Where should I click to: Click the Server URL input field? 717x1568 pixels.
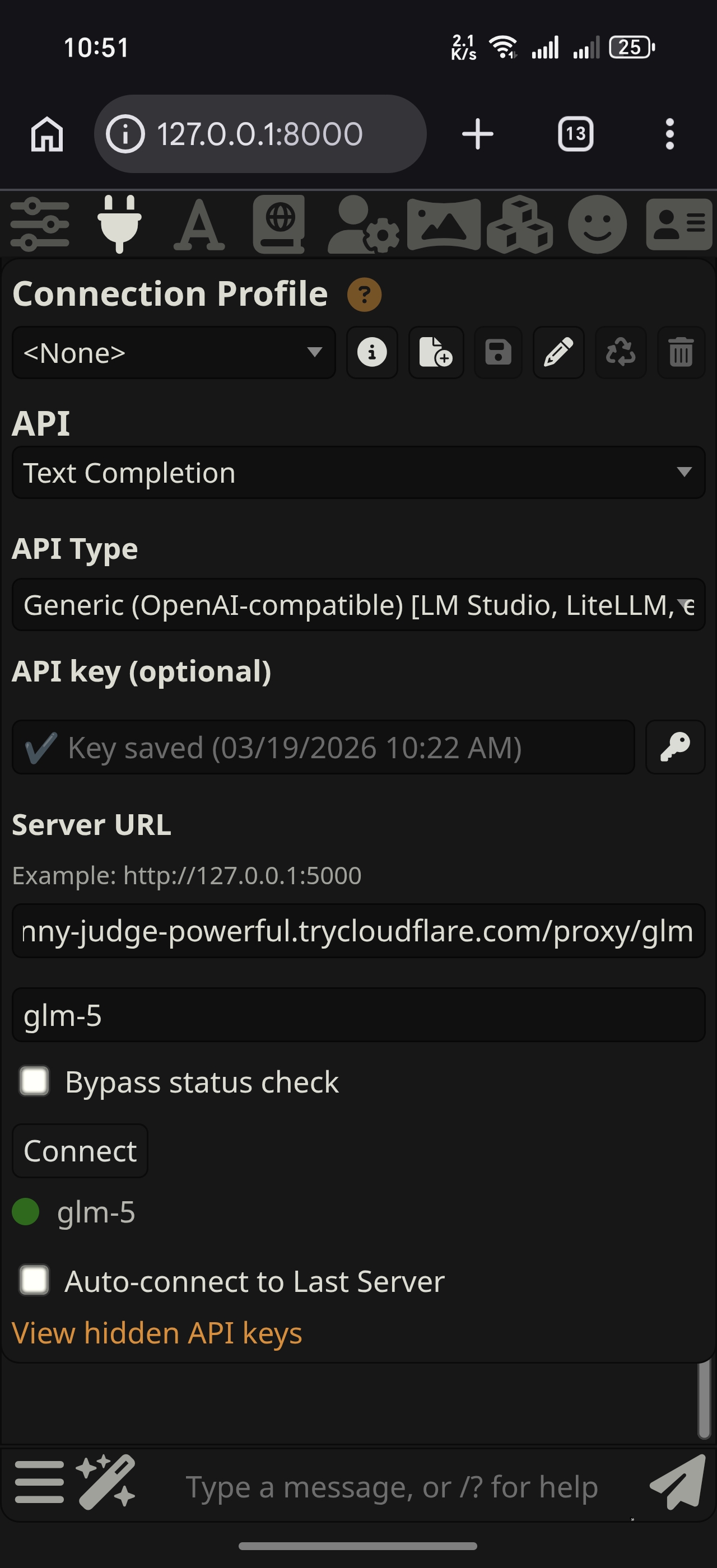[358, 931]
